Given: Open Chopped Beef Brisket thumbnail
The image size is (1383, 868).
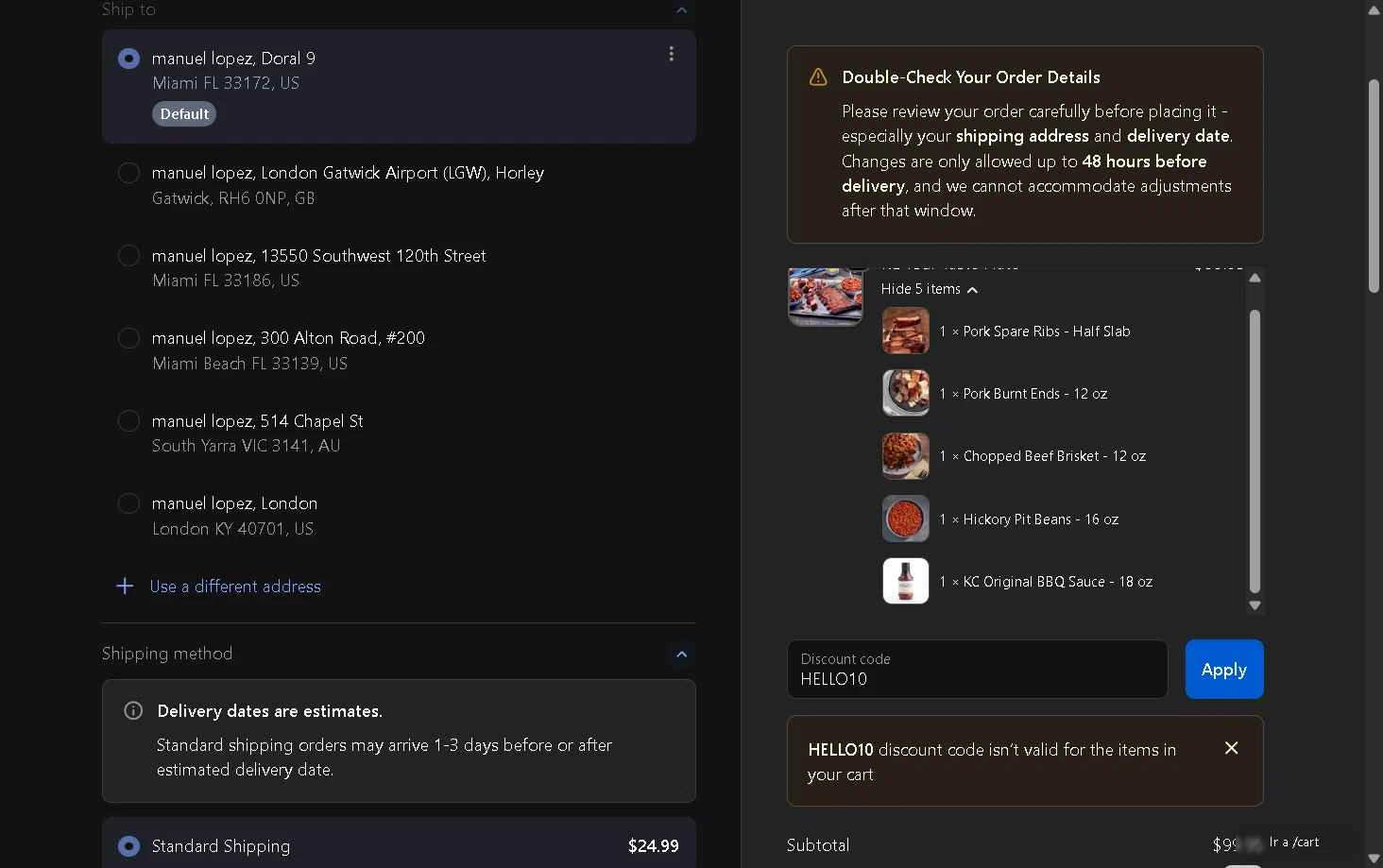Looking at the screenshot, I should [x=905, y=455].
